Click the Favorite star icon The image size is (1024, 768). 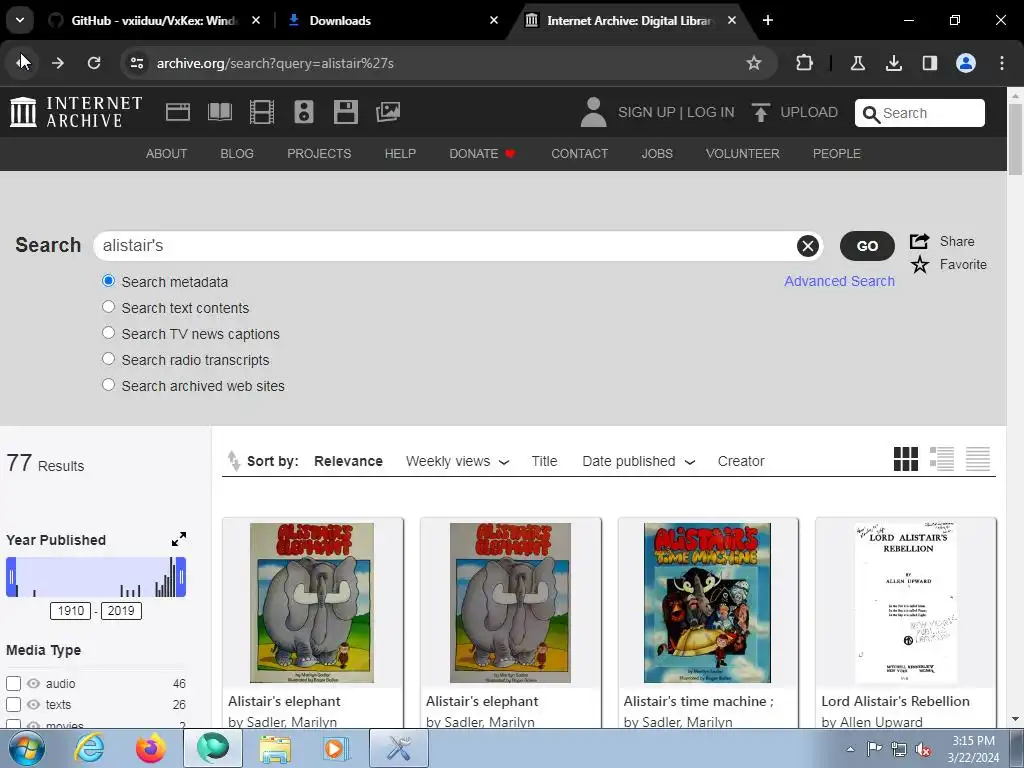920,264
